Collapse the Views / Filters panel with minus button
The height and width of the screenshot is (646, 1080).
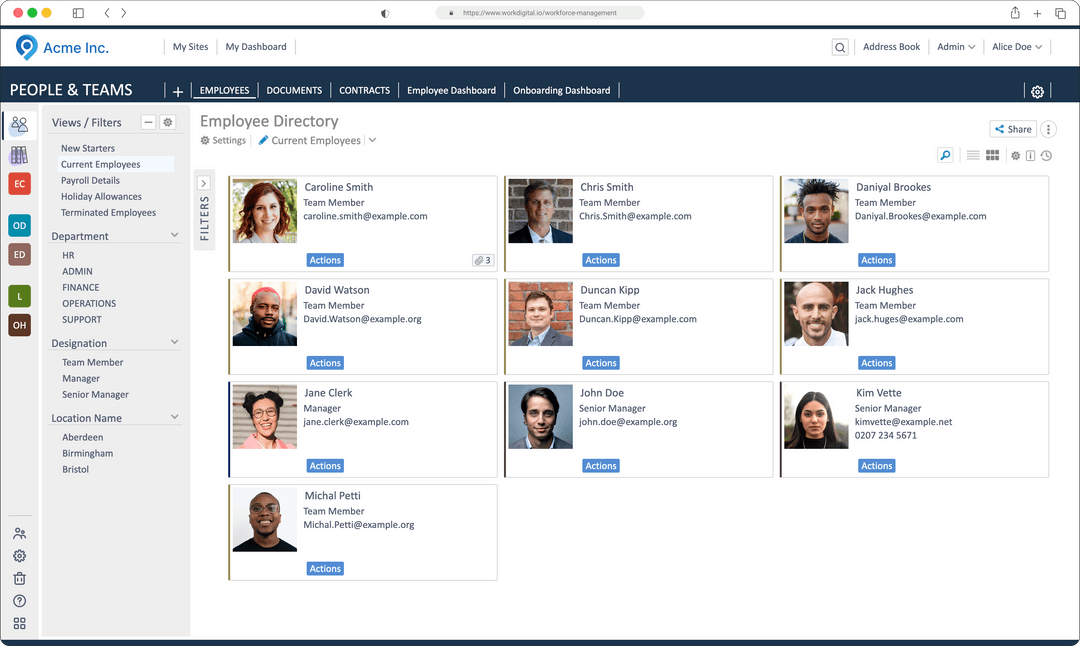click(148, 121)
